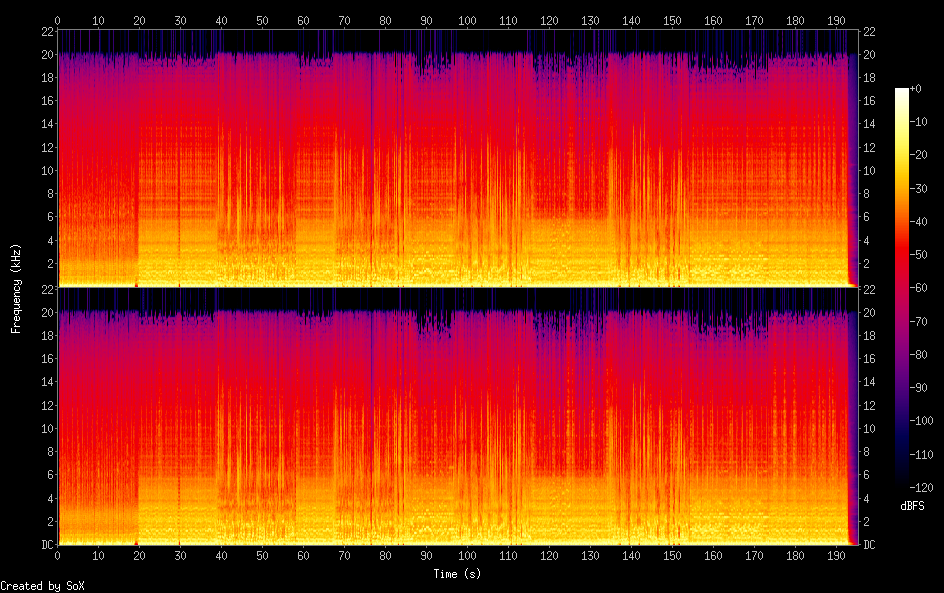Click the 20 second mark on top time axis
944x593 pixels.
point(140,20)
